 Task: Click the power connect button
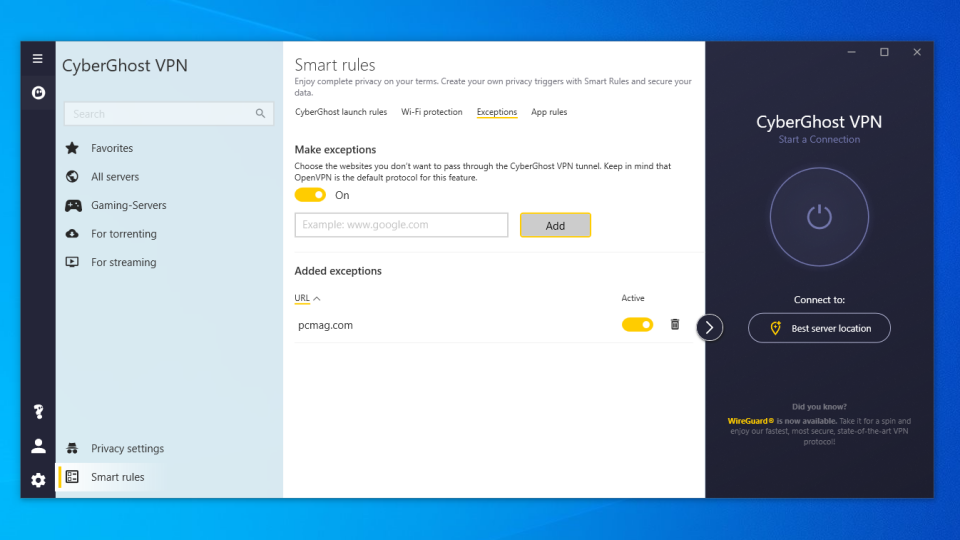pos(819,217)
